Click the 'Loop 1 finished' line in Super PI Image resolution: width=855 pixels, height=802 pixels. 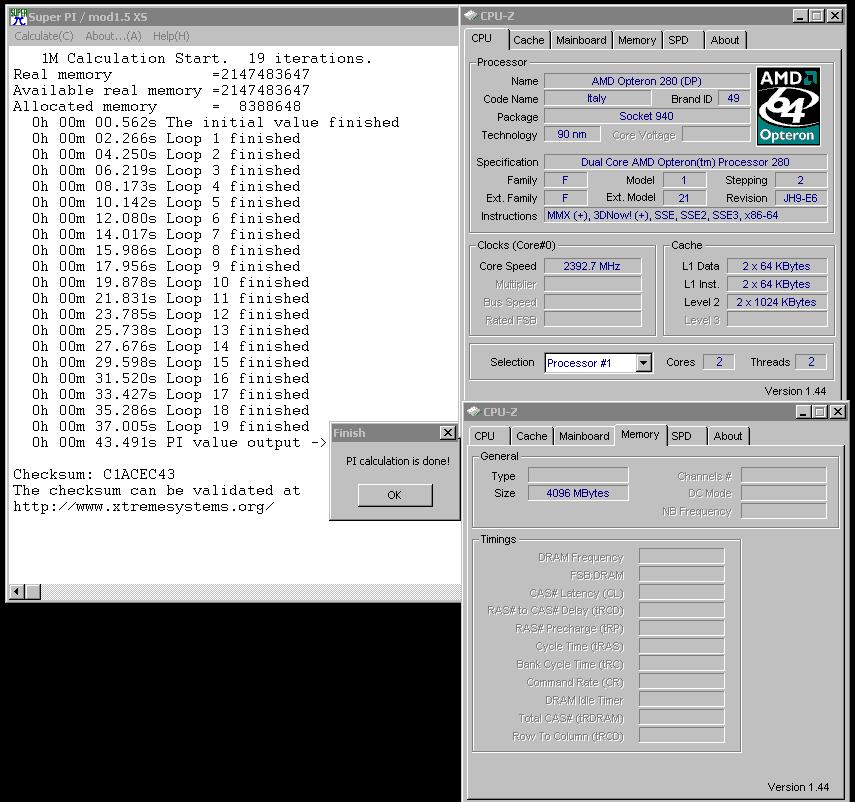(166, 138)
